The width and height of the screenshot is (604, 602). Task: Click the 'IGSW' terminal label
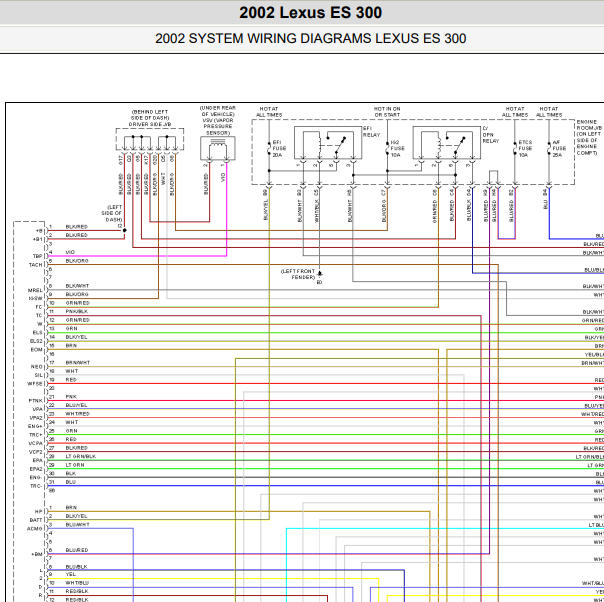pyautogui.click(x=35, y=298)
